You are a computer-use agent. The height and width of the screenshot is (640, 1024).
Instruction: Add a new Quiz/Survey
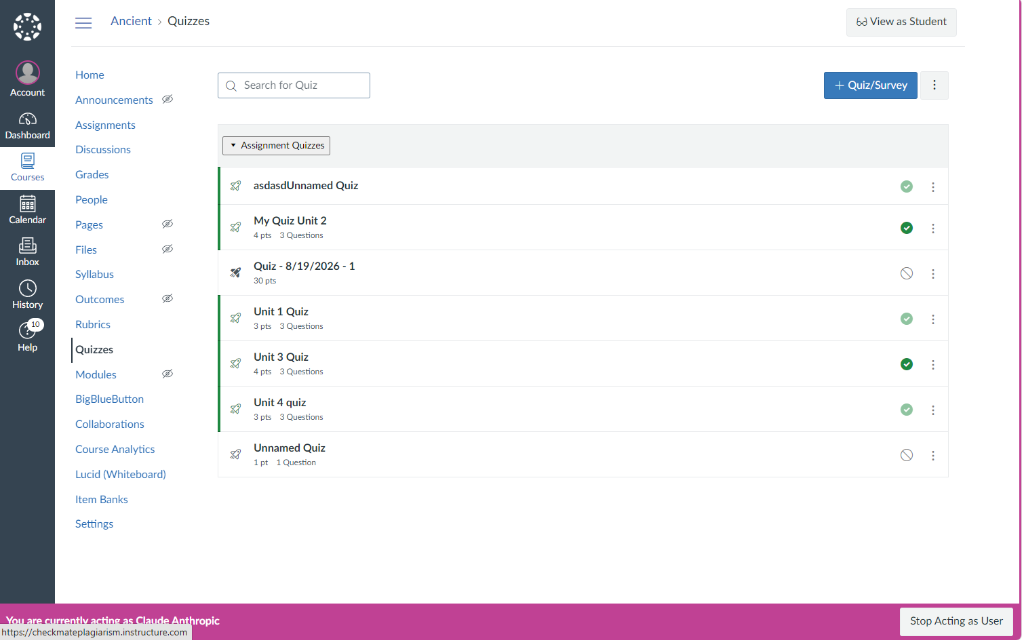tap(871, 86)
